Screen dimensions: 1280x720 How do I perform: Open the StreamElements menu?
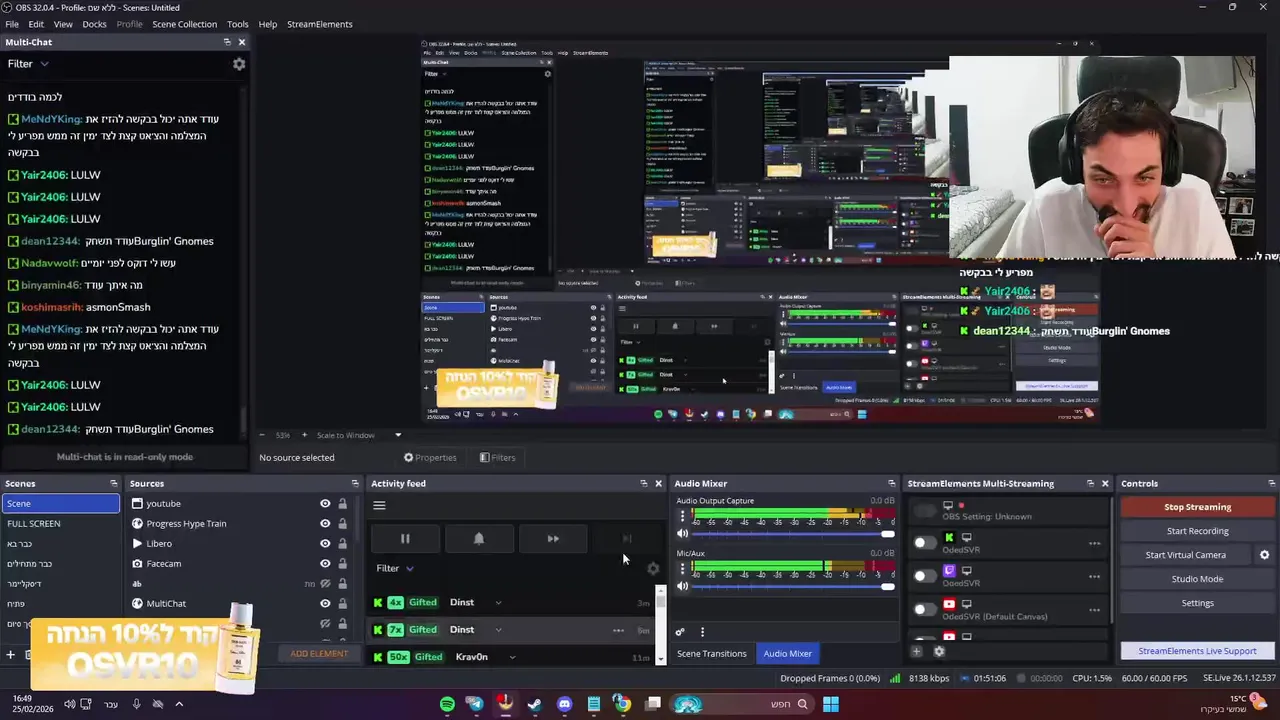tap(320, 24)
